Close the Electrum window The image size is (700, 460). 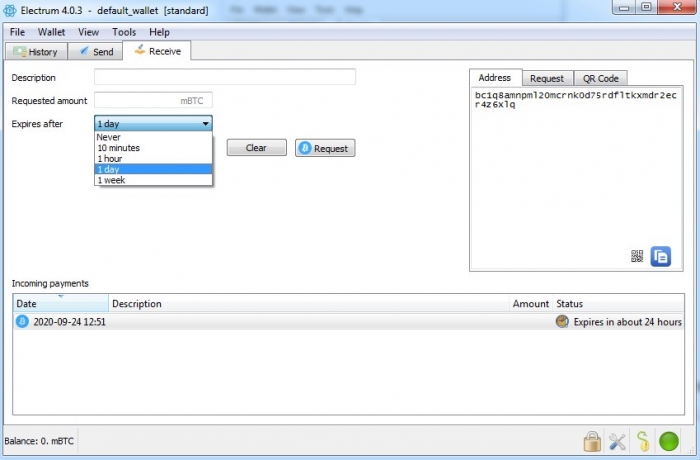(x=677, y=7)
